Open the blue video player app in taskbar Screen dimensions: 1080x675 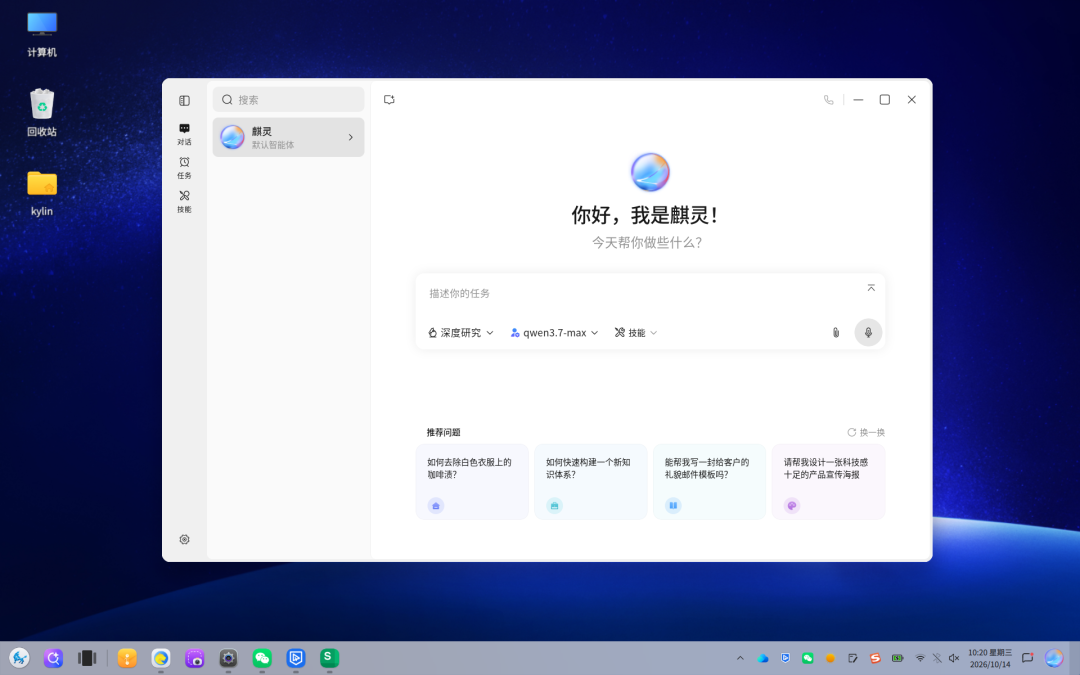pyautogui.click(x=295, y=658)
